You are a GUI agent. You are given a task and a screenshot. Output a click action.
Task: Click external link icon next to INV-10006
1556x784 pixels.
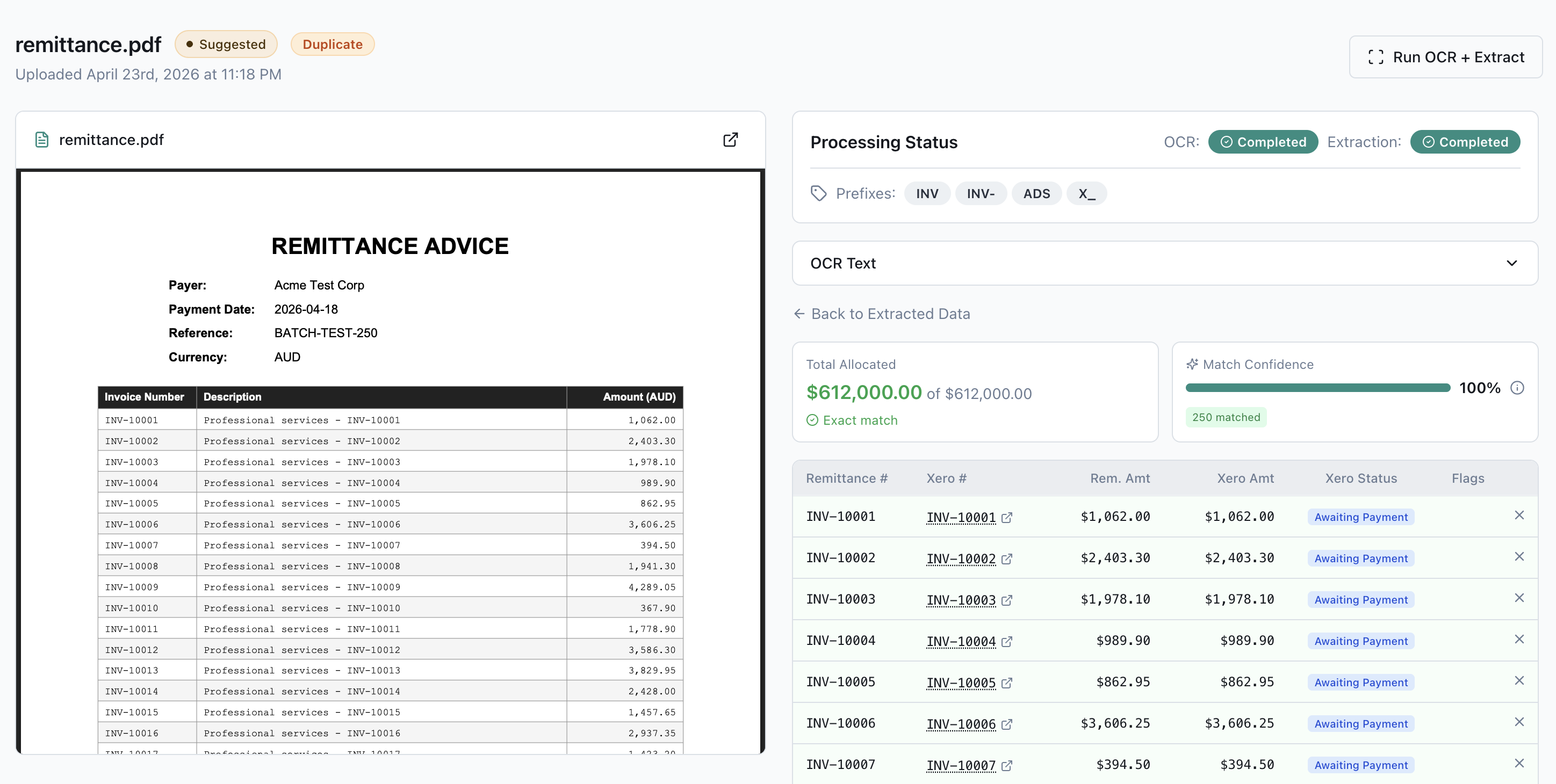(1007, 724)
